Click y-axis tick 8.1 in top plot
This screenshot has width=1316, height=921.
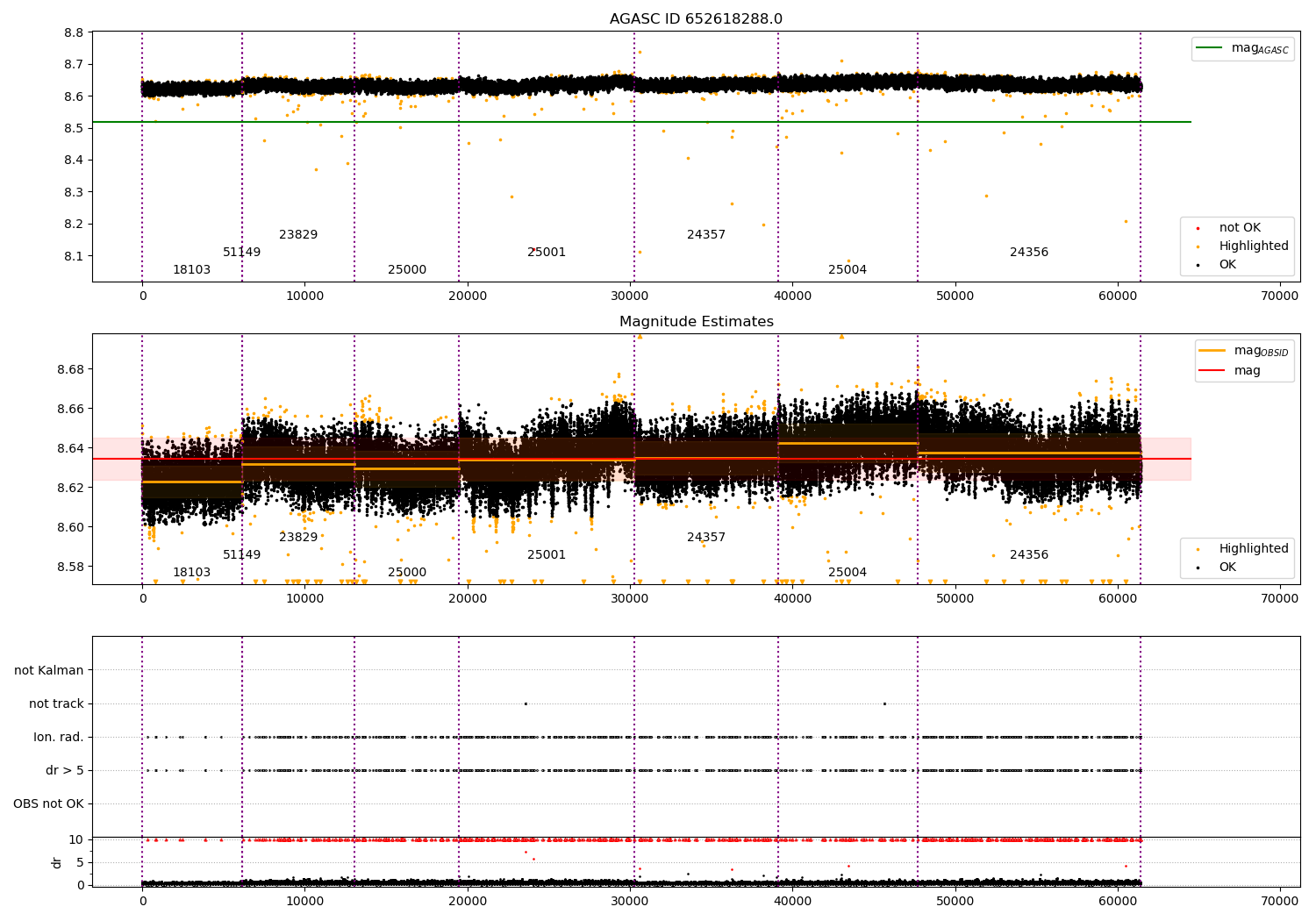click(x=75, y=256)
